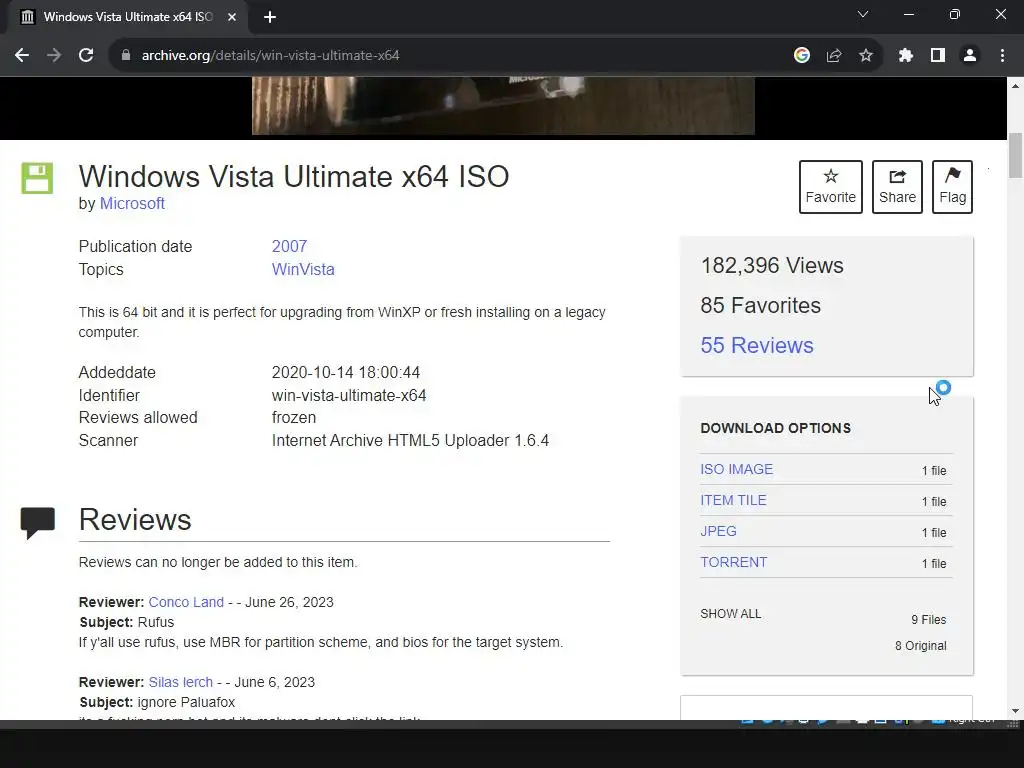1024x768 pixels.
Task: Open the tab search chevron
Action: (x=863, y=14)
